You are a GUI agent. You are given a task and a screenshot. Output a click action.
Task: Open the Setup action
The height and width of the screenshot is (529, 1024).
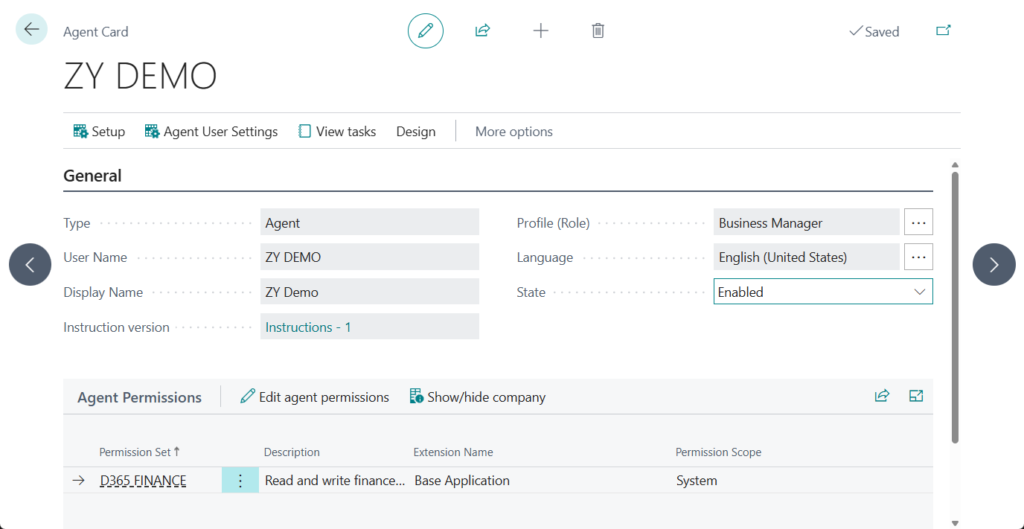click(99, 131)
